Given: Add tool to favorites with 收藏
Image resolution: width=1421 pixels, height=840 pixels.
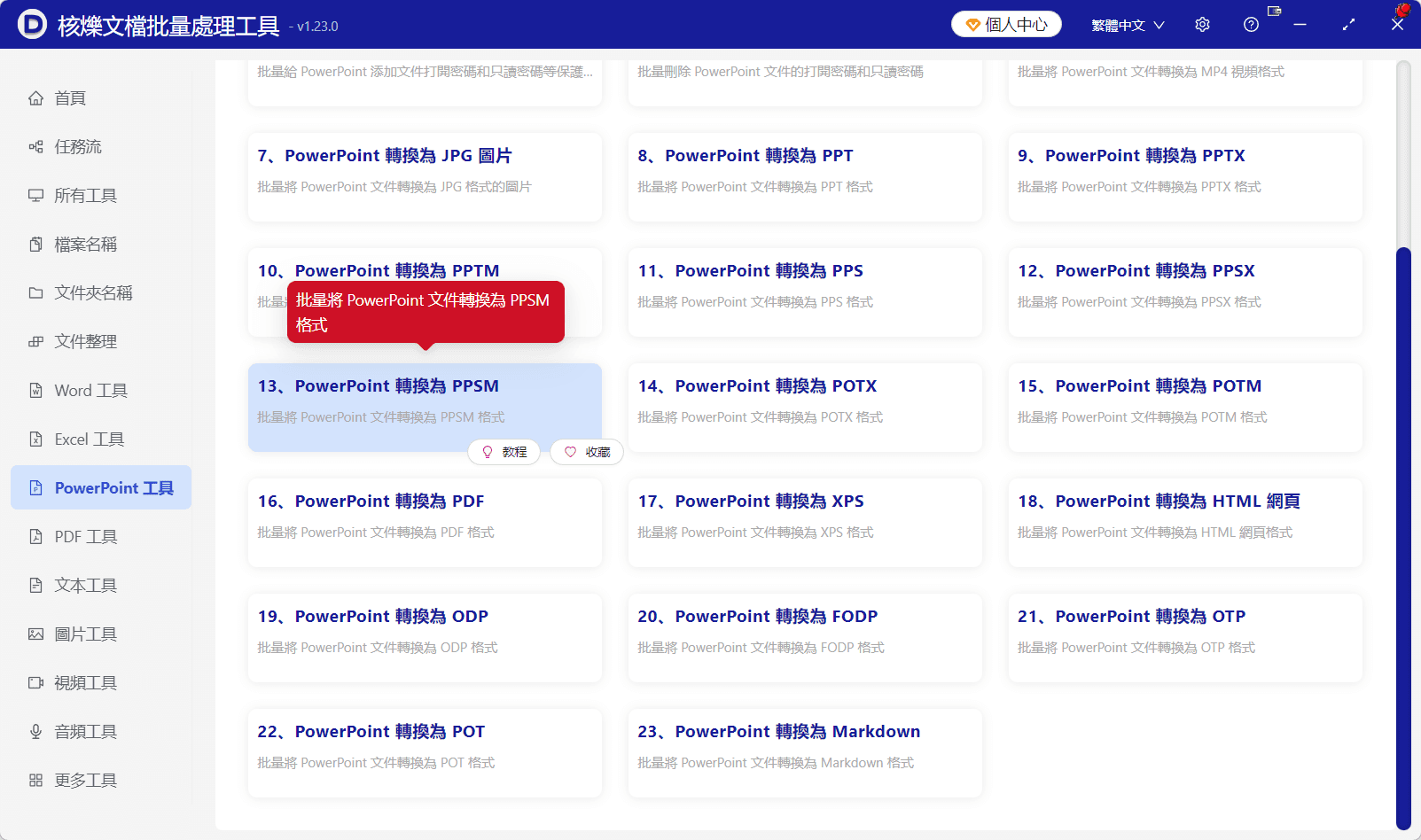Looking at the screenshot, I should [587, 453].
